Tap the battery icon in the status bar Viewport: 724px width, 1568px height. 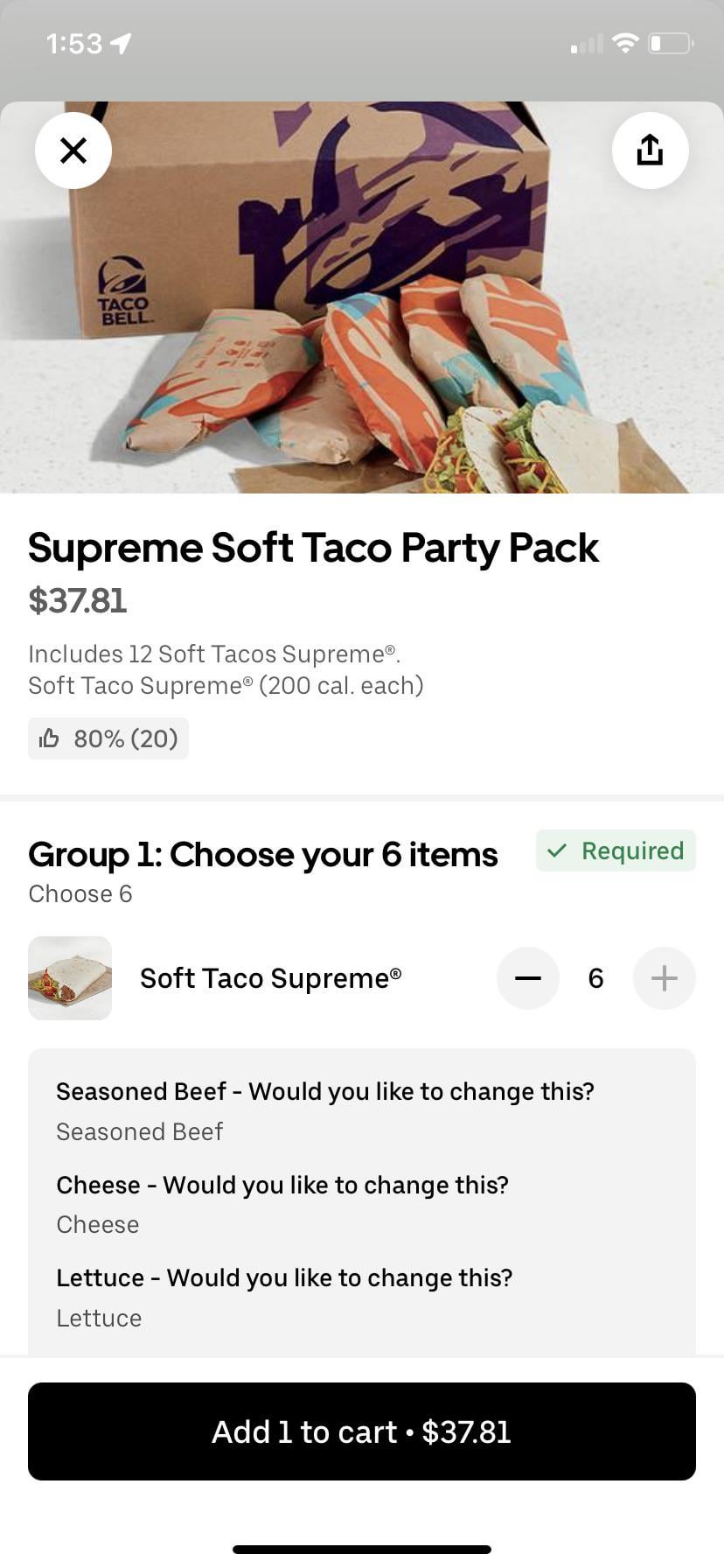[670, 43]
